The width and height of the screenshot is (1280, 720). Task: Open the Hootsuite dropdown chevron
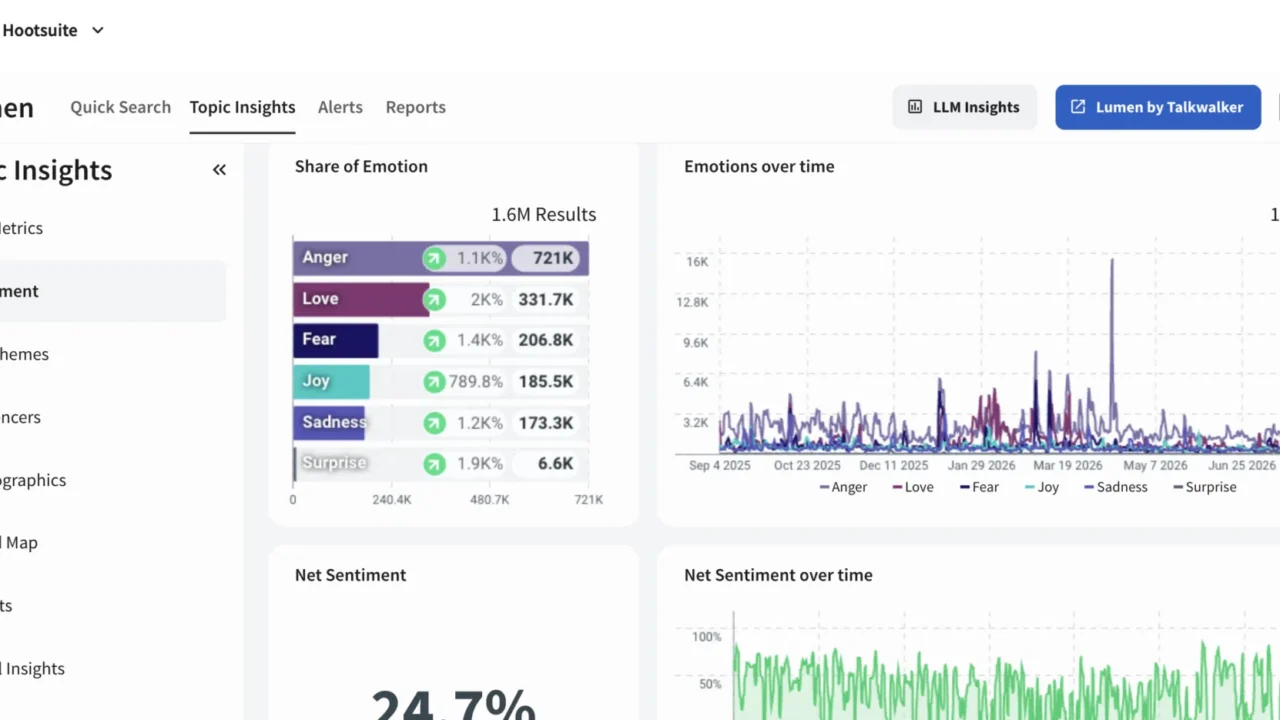[98, 30]
